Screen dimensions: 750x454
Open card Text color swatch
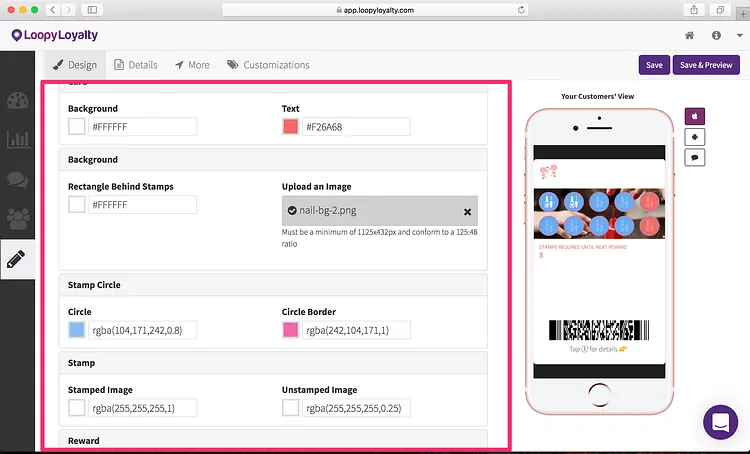click(x=290, y=127)
